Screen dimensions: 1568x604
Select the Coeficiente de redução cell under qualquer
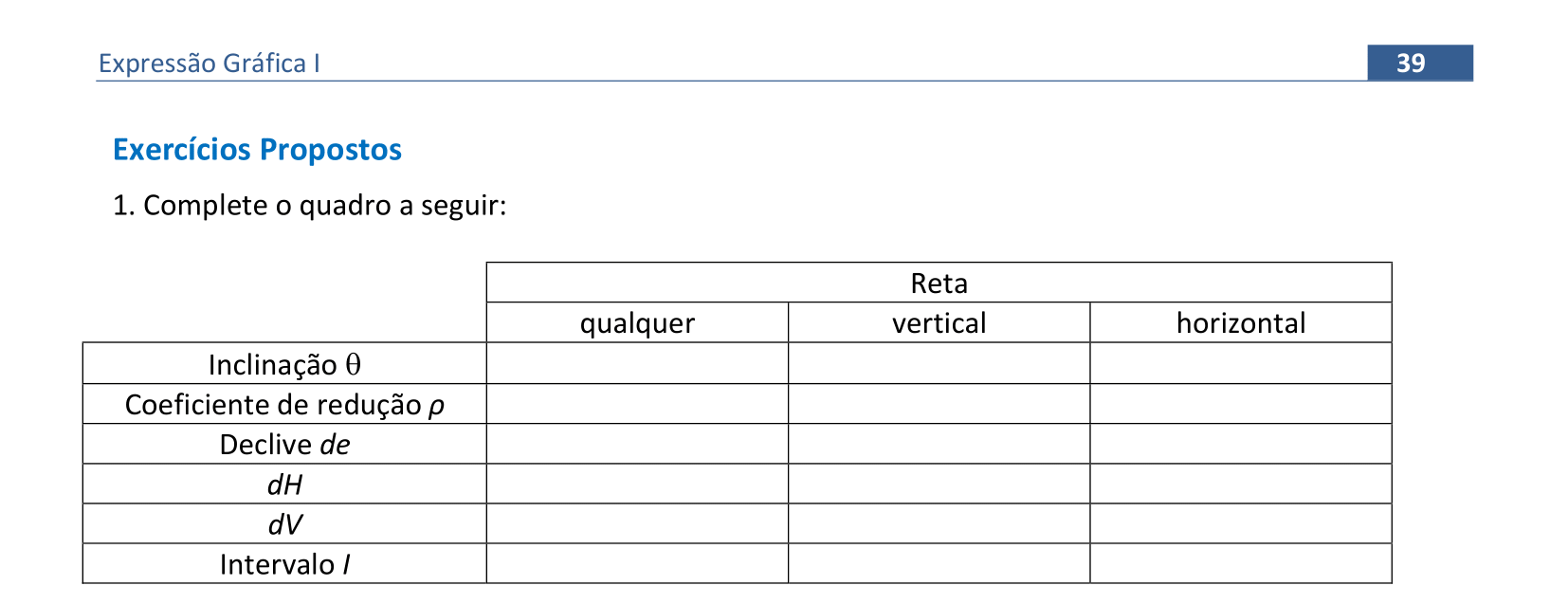637,404
